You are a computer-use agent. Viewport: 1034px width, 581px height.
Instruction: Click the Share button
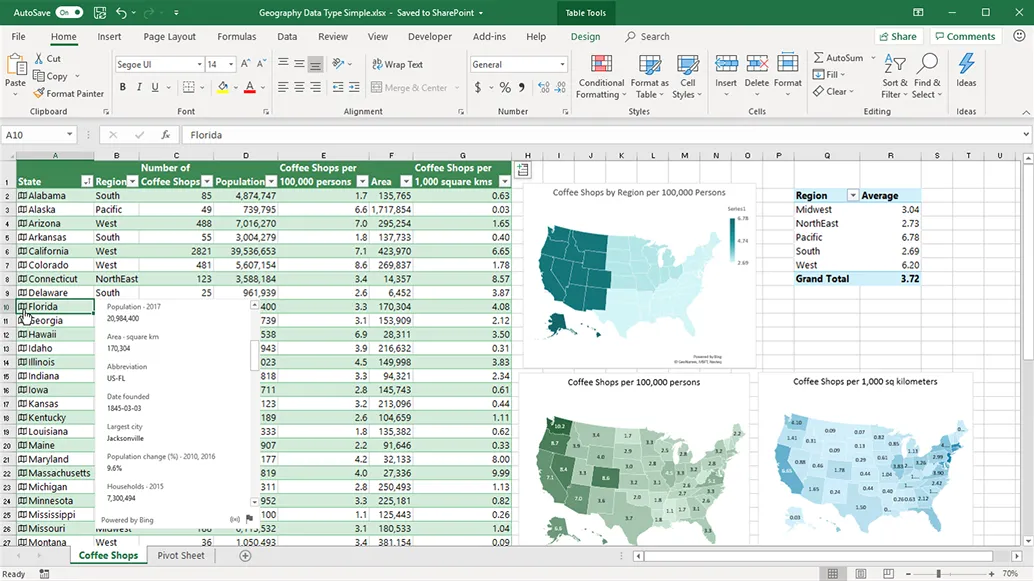(897, 37)
